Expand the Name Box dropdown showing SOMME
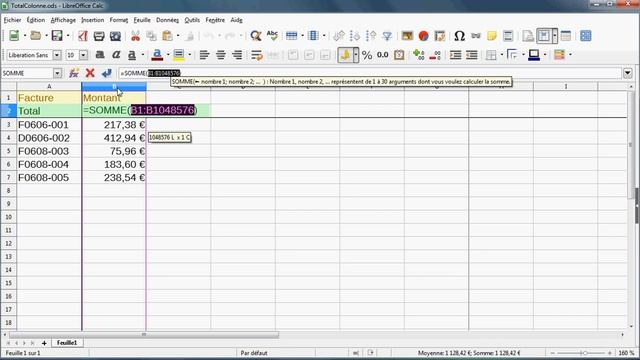 tap(57, 73)
